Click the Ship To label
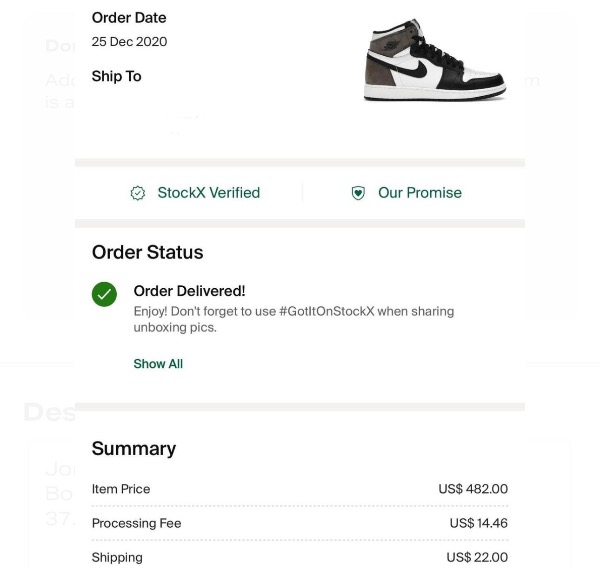The image size is (600, 569). (x=116, y=76)
